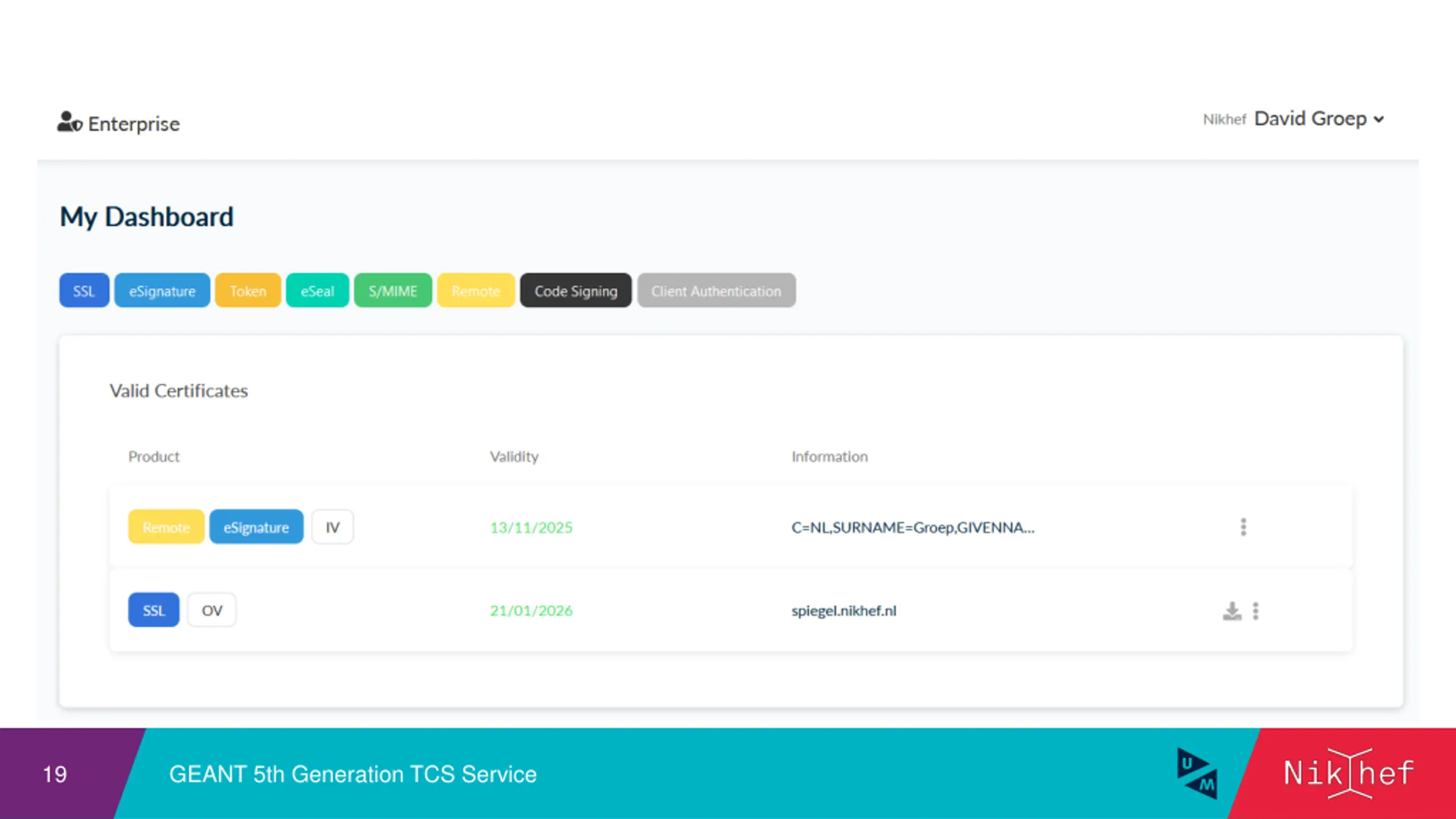This screenshot has height=819, width=1456.
Task: Open three-dot menu for eSignature certificate
Action: coord(1243,527)
